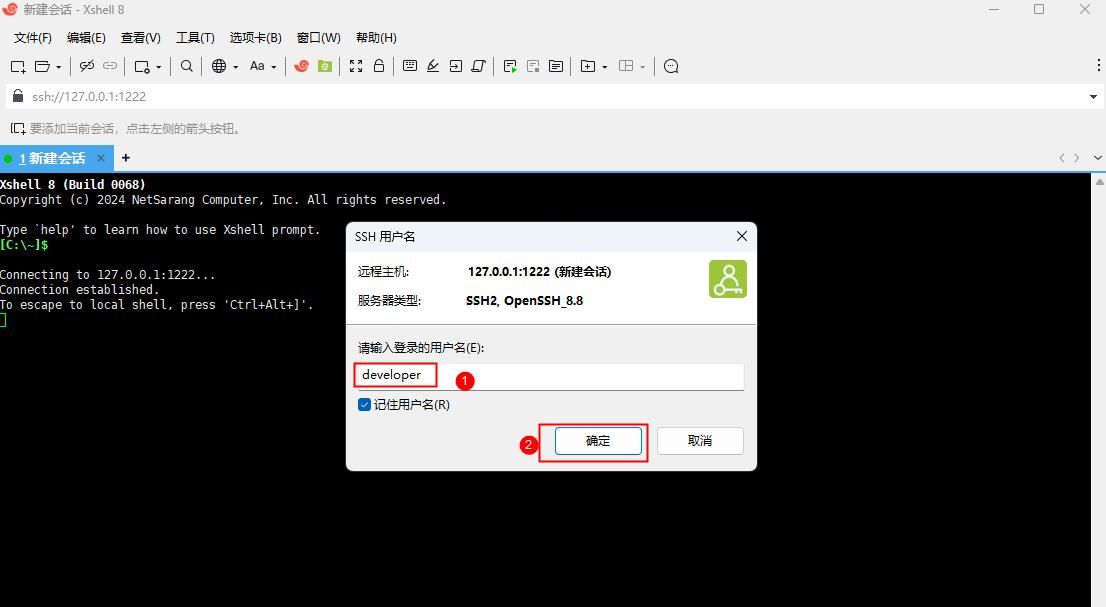Screen dimensions: 1106x607
Task: Launch Xftp green icon
Action: [x=324, y=66]
